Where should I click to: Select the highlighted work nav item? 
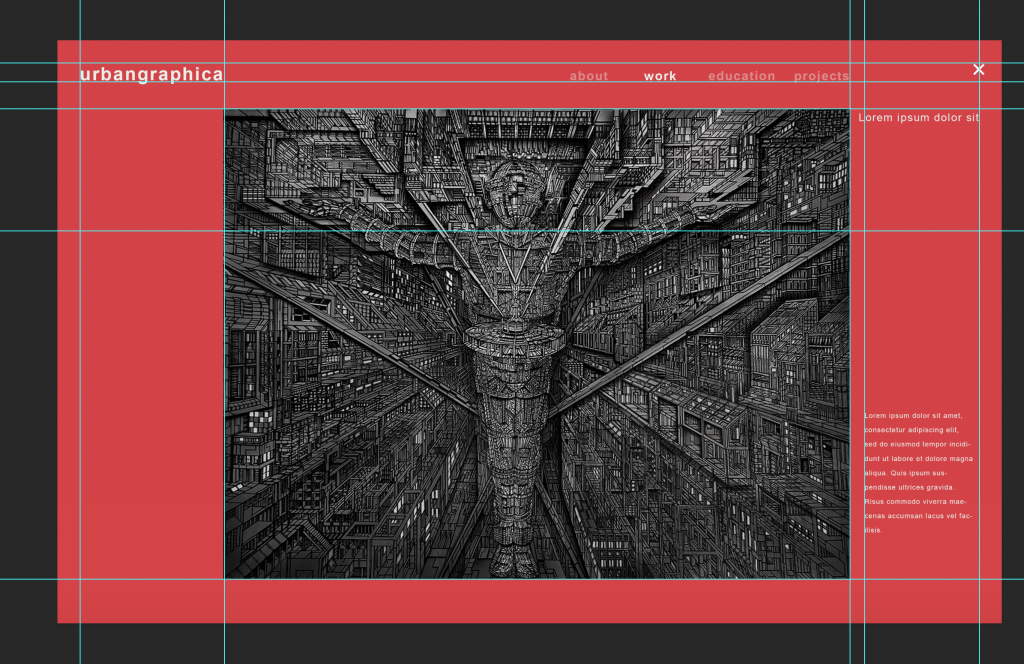[x=660, y=76]
